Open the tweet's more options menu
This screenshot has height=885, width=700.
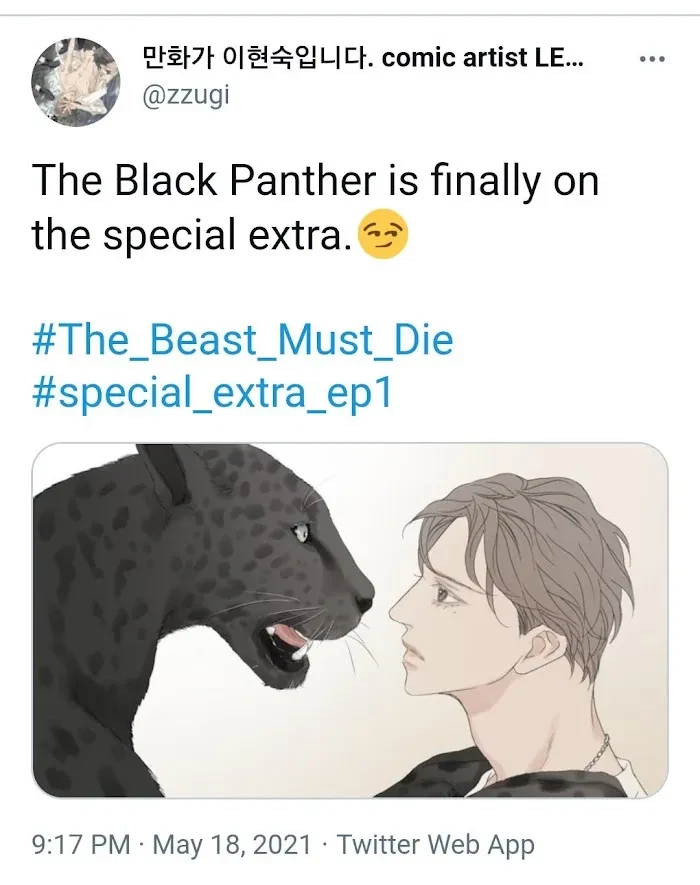(652, 59)
